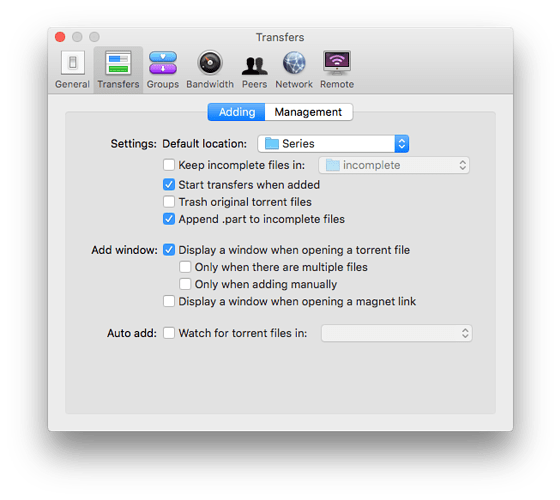This screenshot has width=560, height=500.
Task: Enable Trash original torrent files
Action: [x=169, y=202]
